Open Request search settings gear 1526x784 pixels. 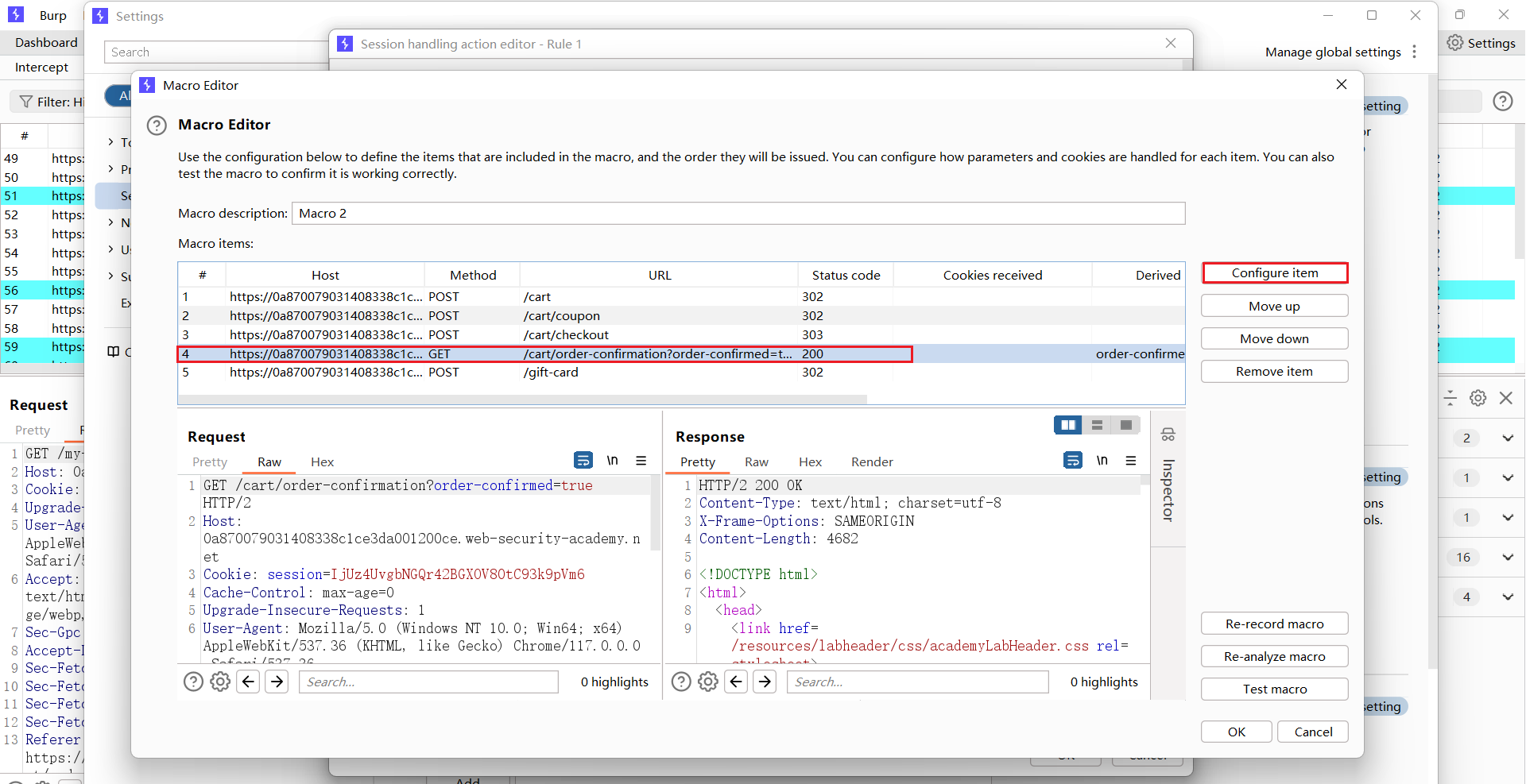point(220,682)
